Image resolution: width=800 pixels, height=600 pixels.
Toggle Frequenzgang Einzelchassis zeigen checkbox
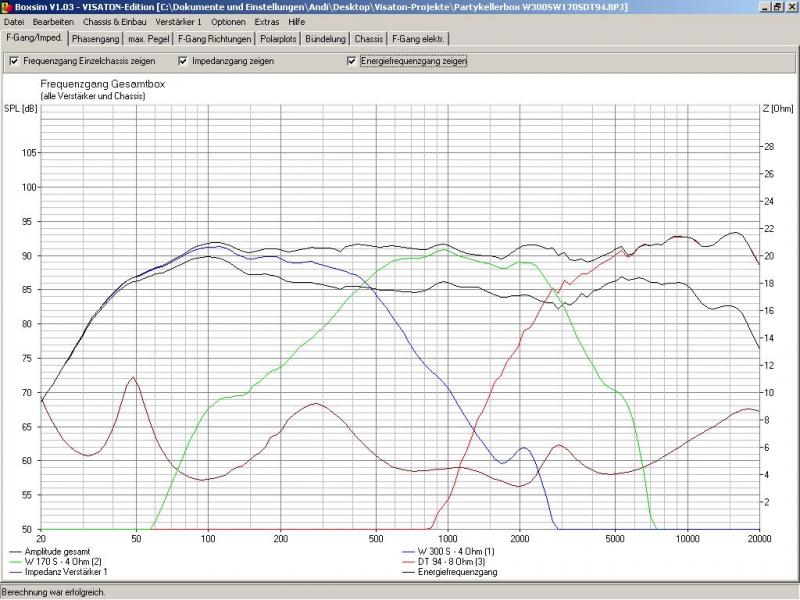click(x=14, y=61)
